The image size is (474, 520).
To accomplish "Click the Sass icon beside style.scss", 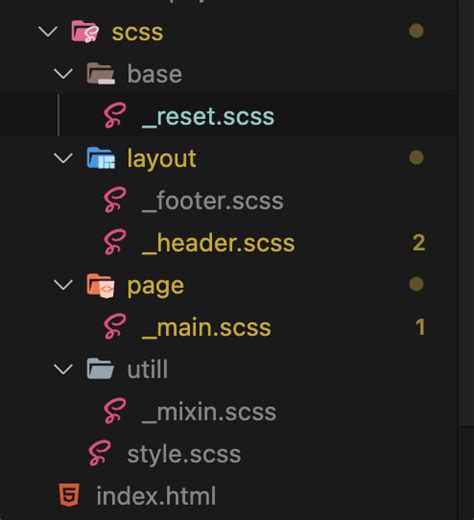I will (x=100, y=453).
